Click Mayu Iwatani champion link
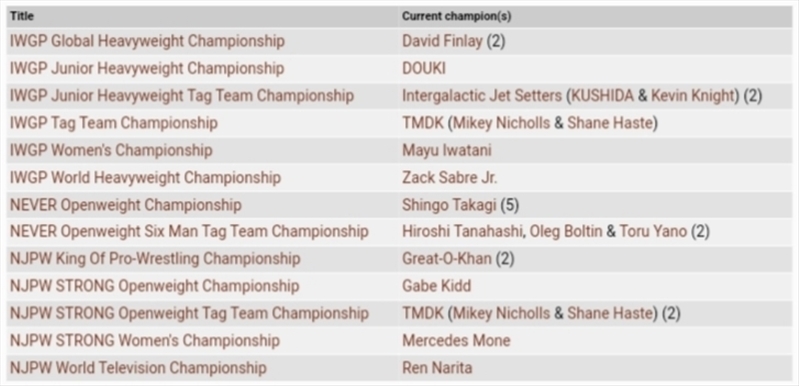799x386 pixels. 447,150
